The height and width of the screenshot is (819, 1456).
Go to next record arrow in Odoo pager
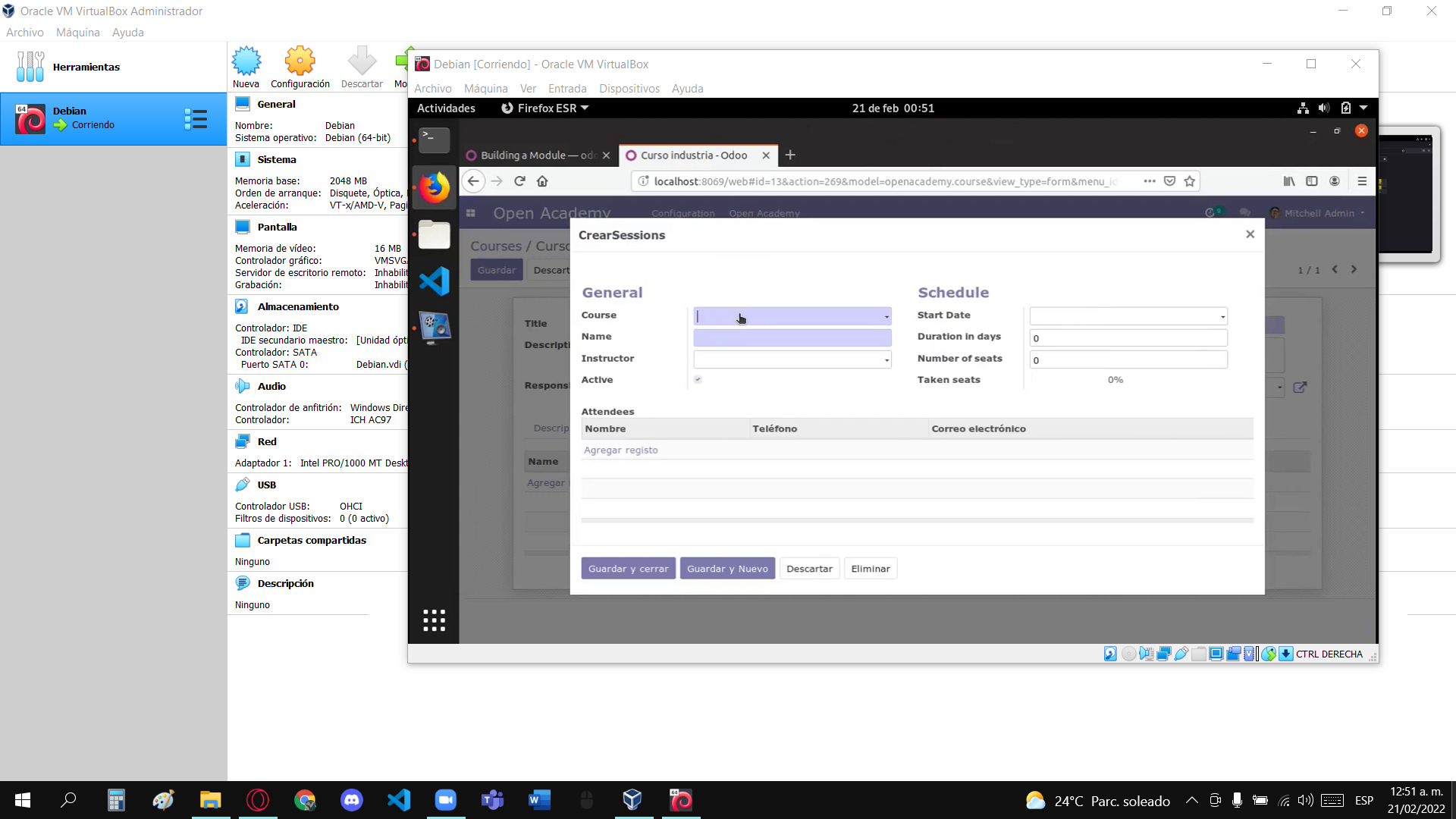point(1354,269)
